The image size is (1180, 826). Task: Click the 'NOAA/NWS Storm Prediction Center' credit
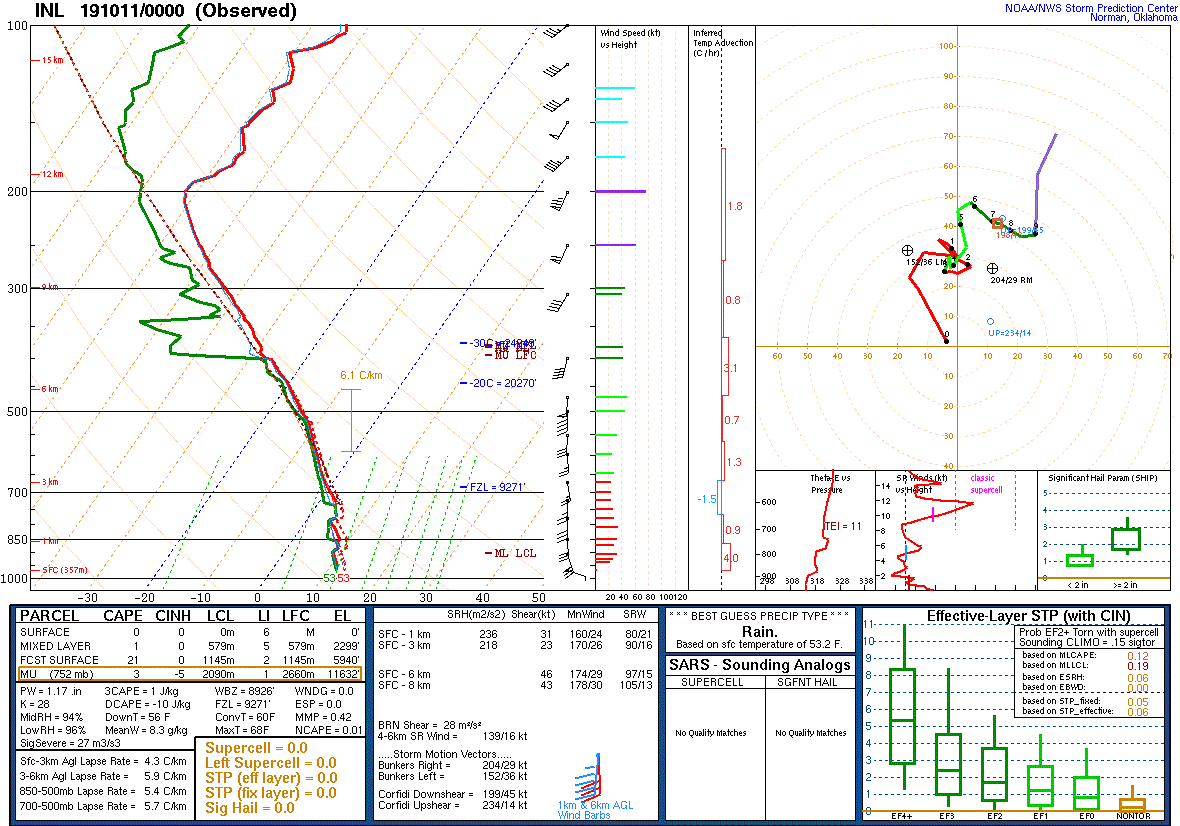tap(1090, 8)
